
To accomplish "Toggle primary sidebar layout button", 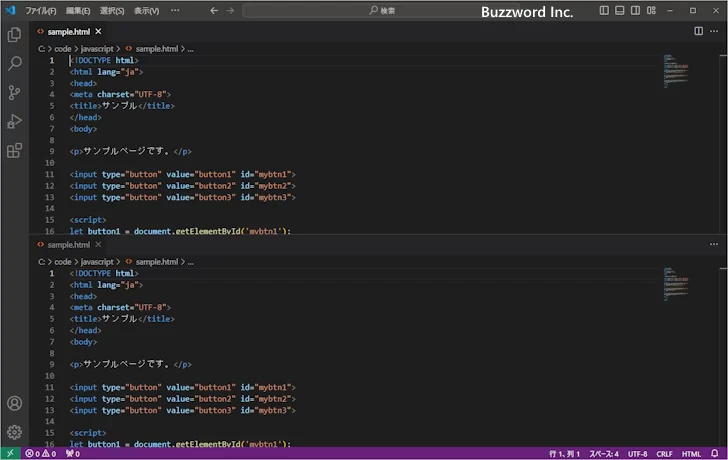I will [x=604, y=10].
